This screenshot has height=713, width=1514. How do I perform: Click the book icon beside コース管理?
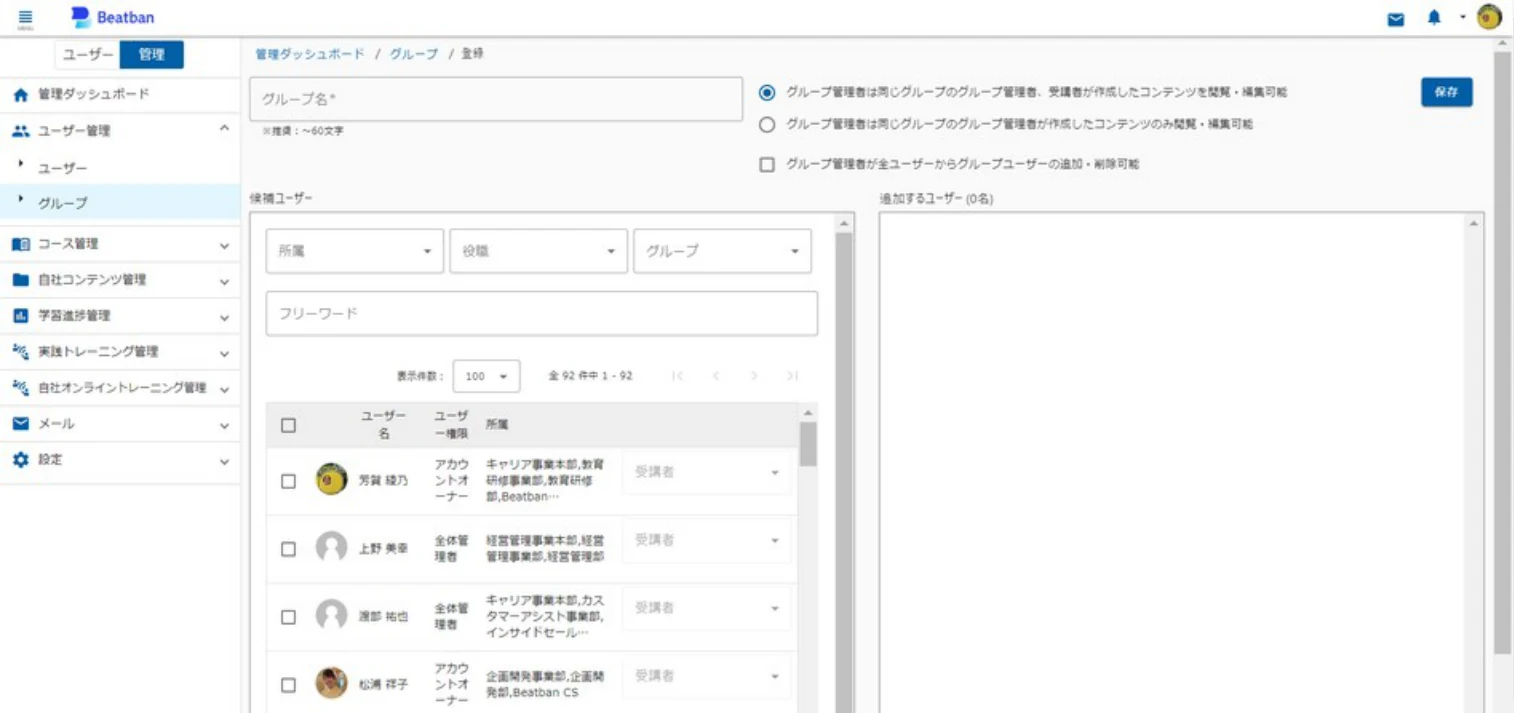[x=21, y=244]
